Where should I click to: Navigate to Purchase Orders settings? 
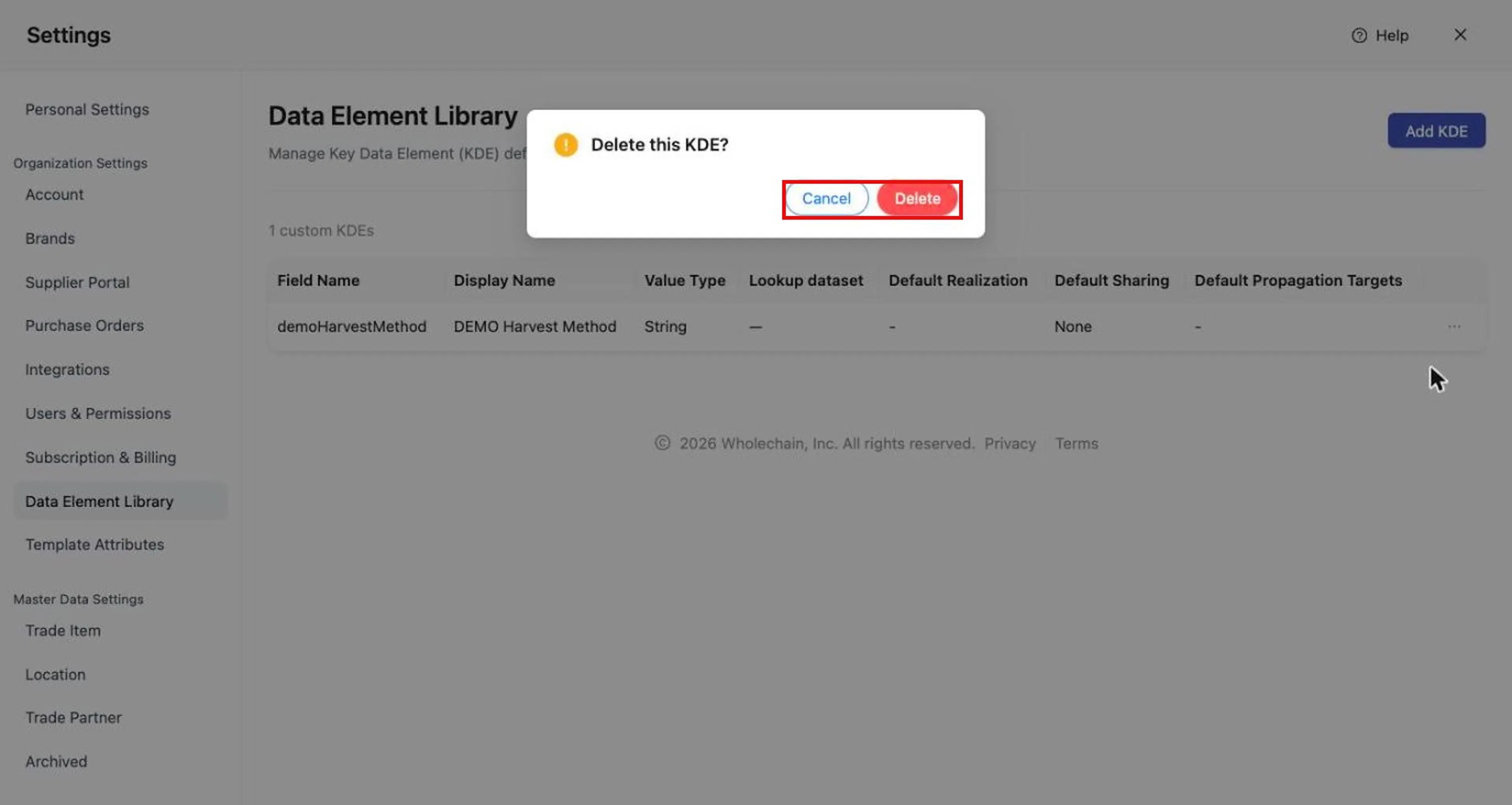[84, 325]
